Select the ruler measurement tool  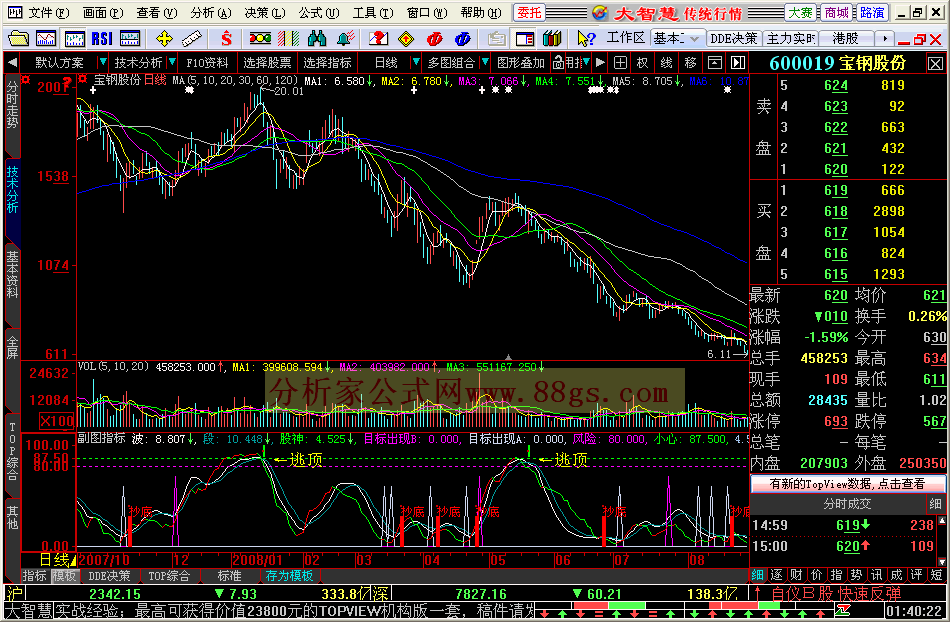(x=192, y=39)
